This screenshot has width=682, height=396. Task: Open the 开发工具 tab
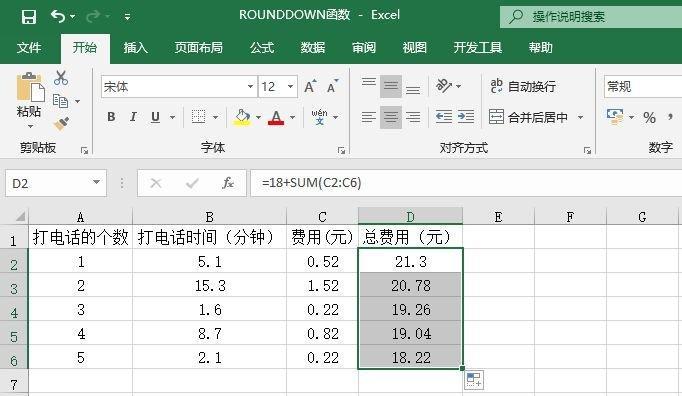478,47
